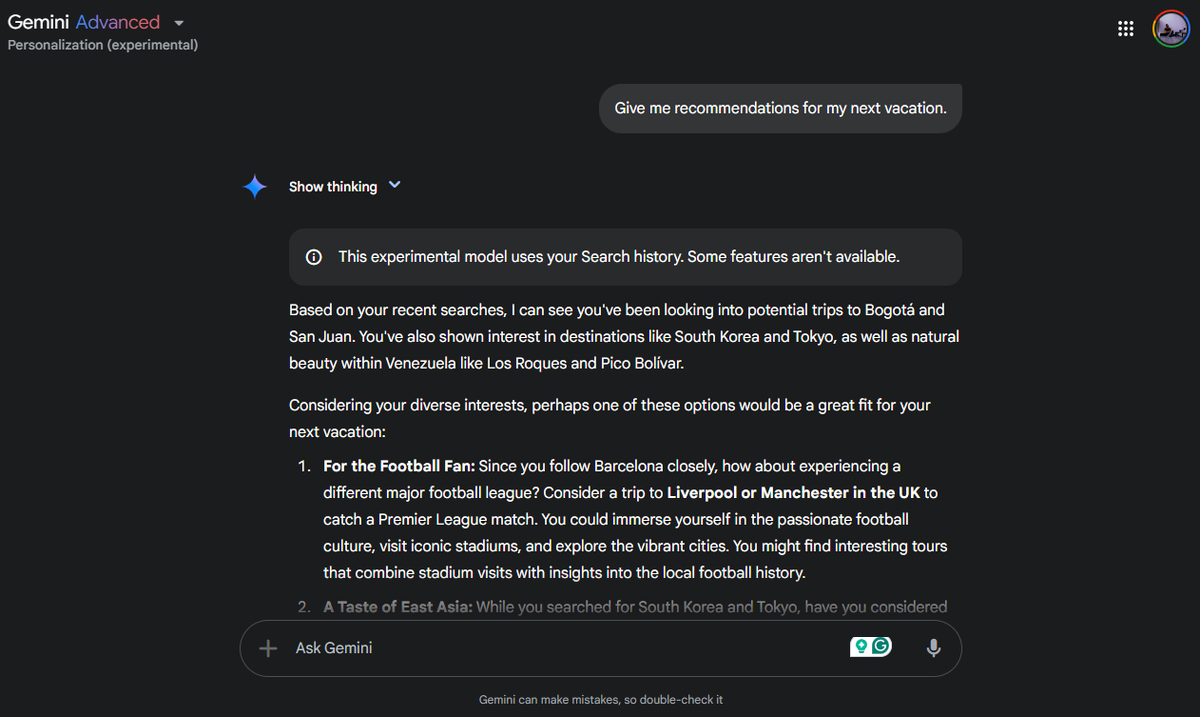Screen dimensions: 1200x717
Task: Click the Search history notice banner text
Action: coord(618,257)
